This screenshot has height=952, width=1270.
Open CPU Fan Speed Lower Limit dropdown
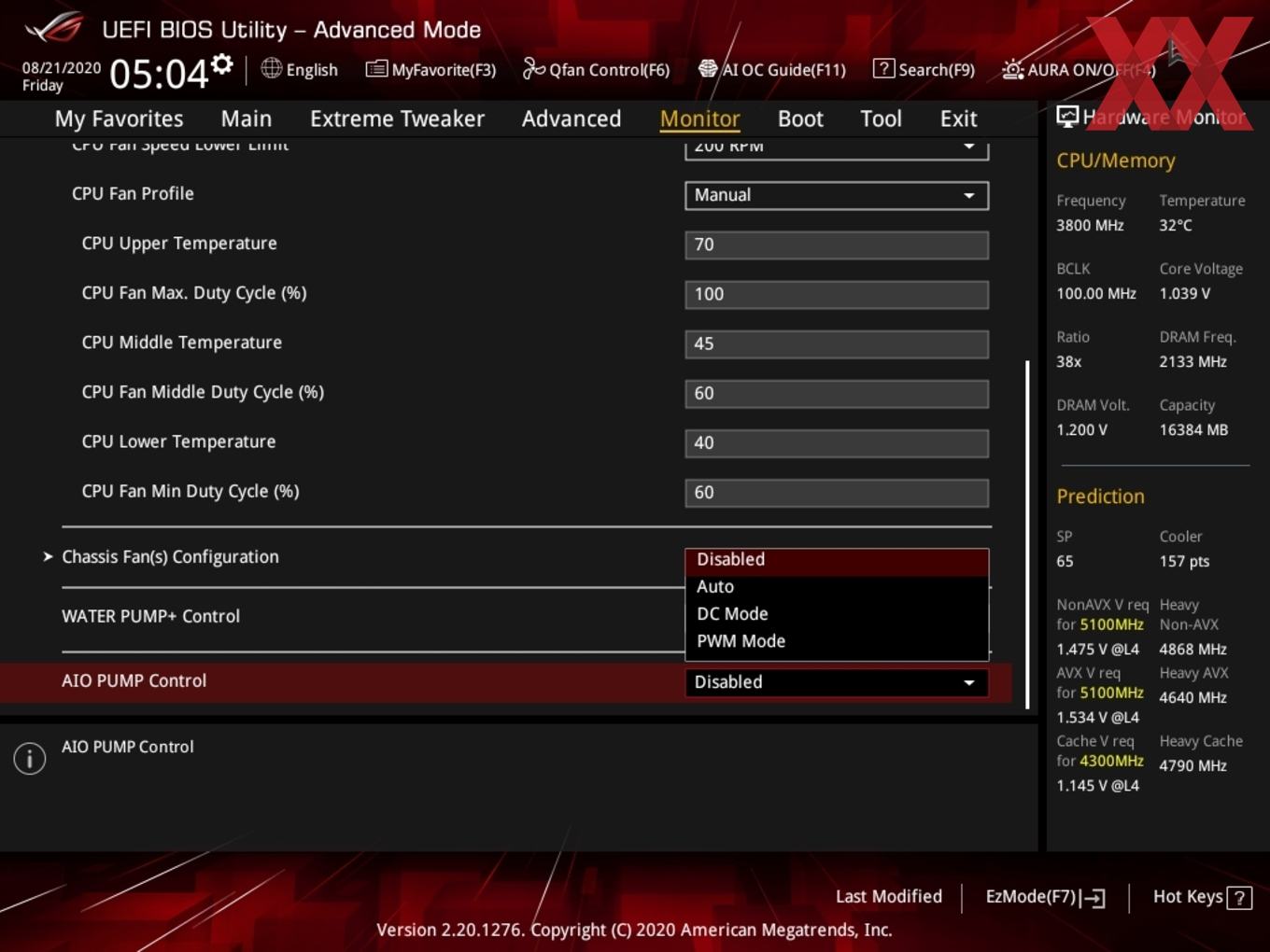(x=837, y=147)
